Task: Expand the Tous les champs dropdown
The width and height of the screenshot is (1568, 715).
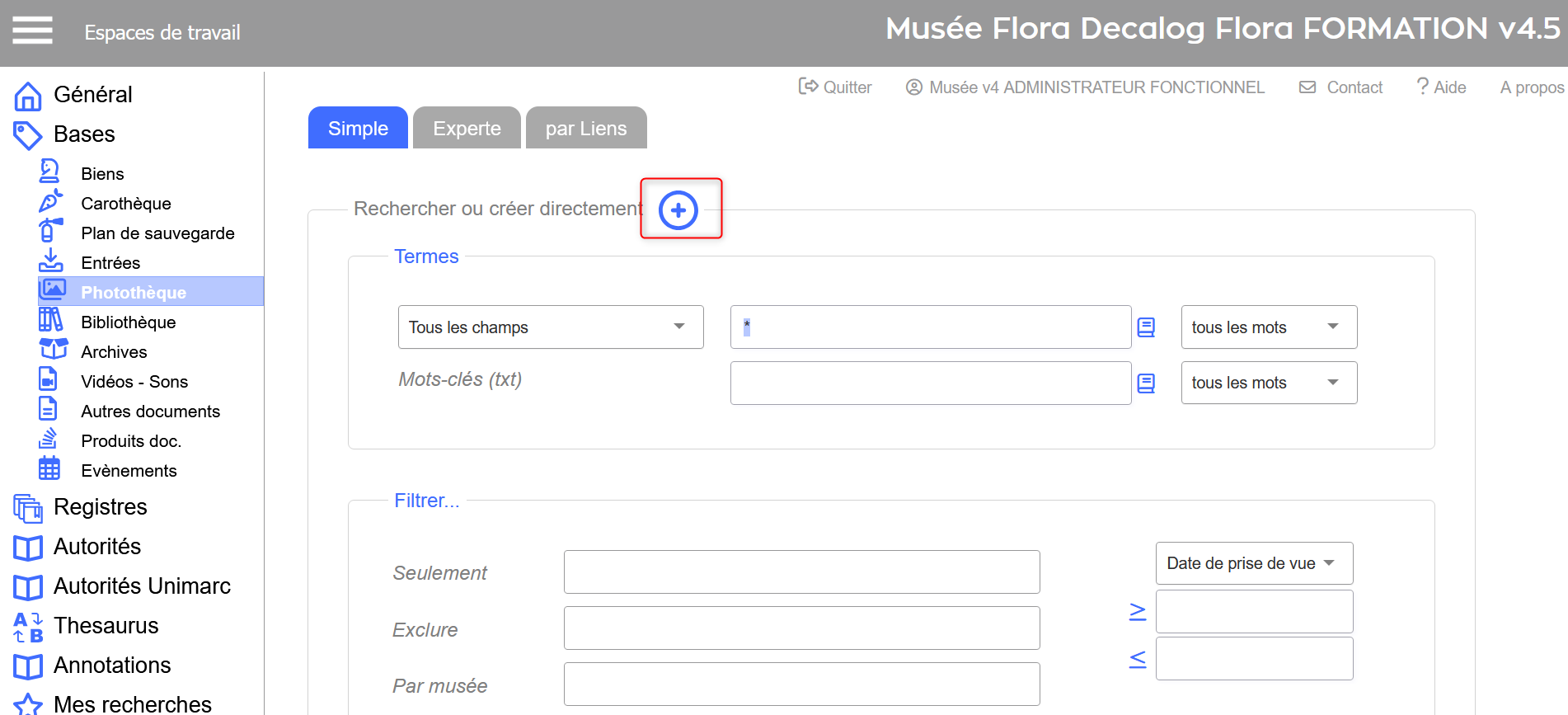Action: (550, 327)
